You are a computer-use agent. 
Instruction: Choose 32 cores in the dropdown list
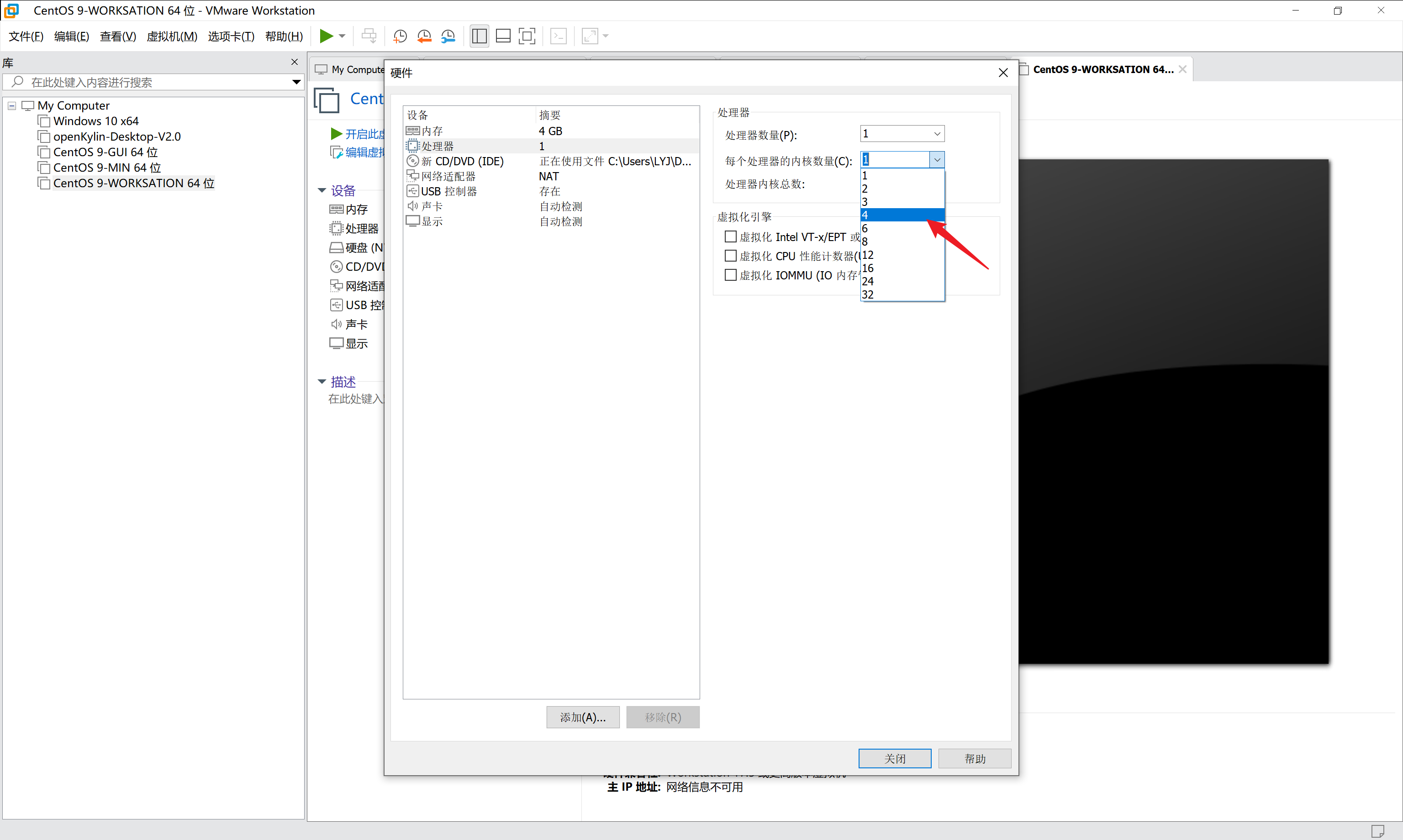(902, 295)
